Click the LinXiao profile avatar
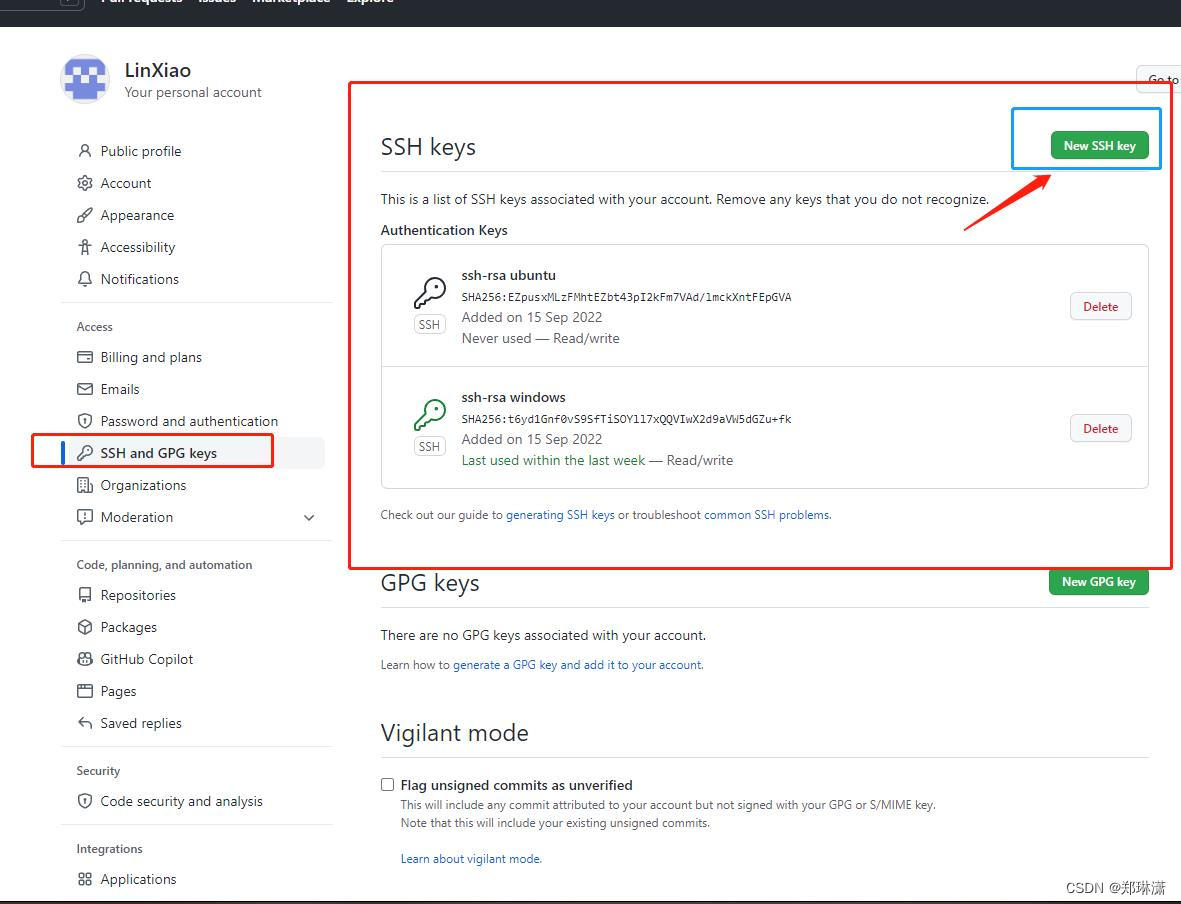 (x=85, y=79)
